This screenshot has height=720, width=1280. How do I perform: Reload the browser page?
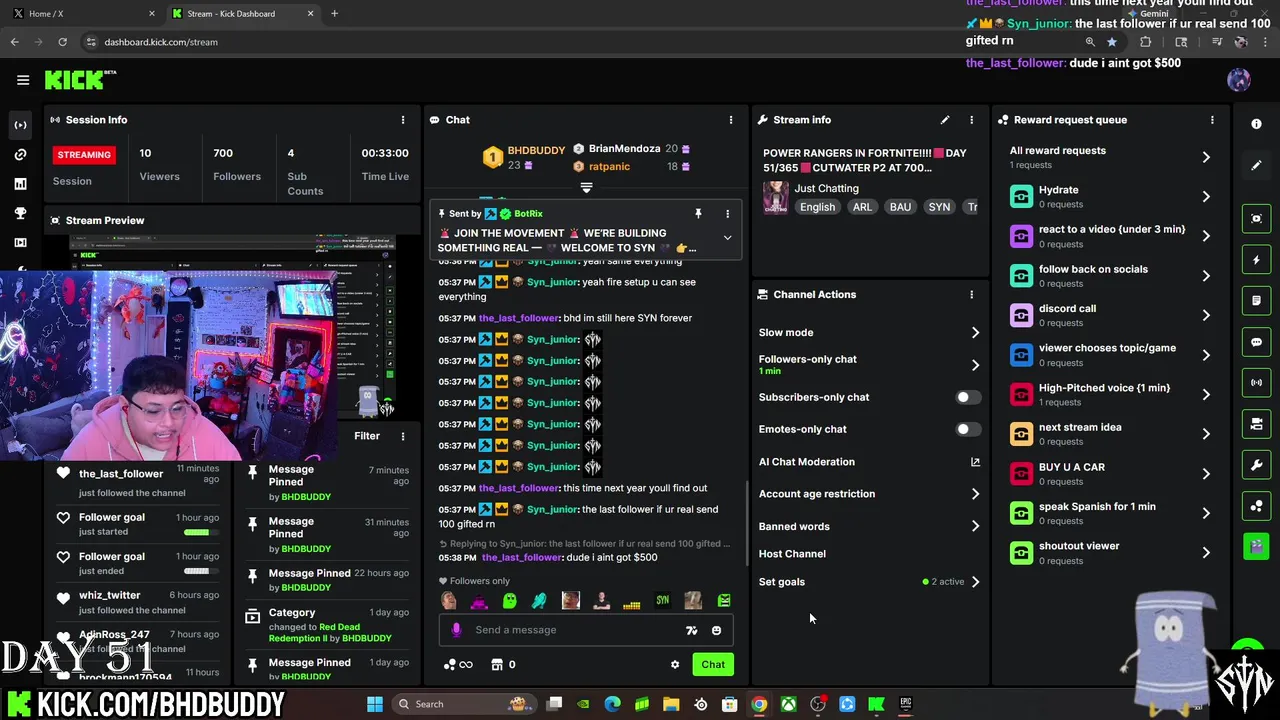point(62,42)
